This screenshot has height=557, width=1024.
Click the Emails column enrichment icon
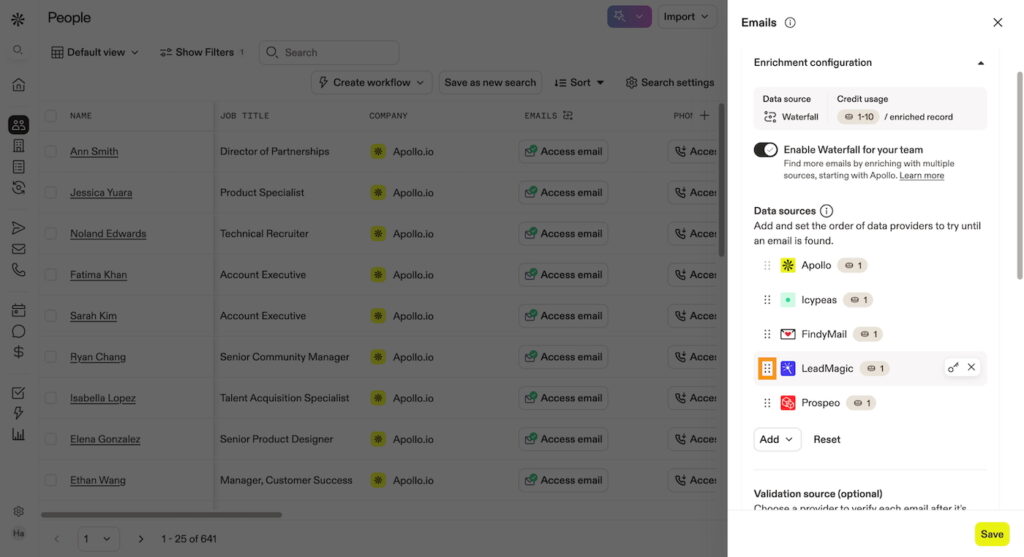coord(568,116)
